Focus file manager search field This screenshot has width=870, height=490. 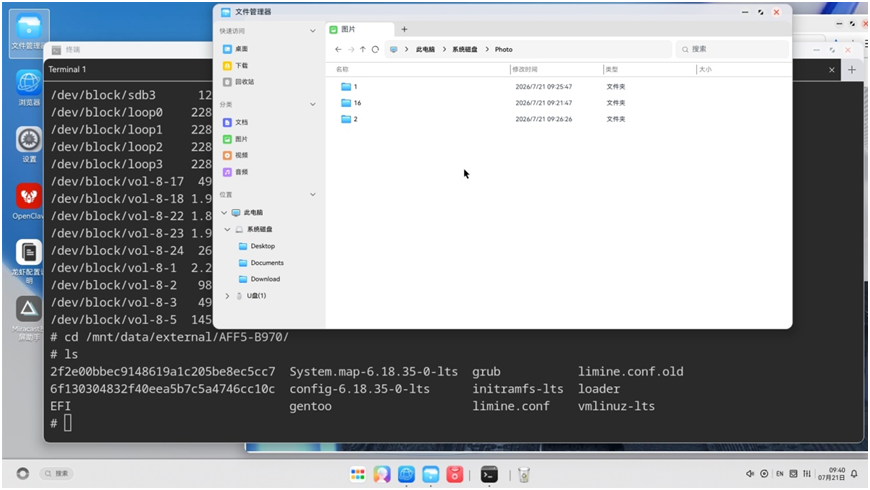[732, 49]
